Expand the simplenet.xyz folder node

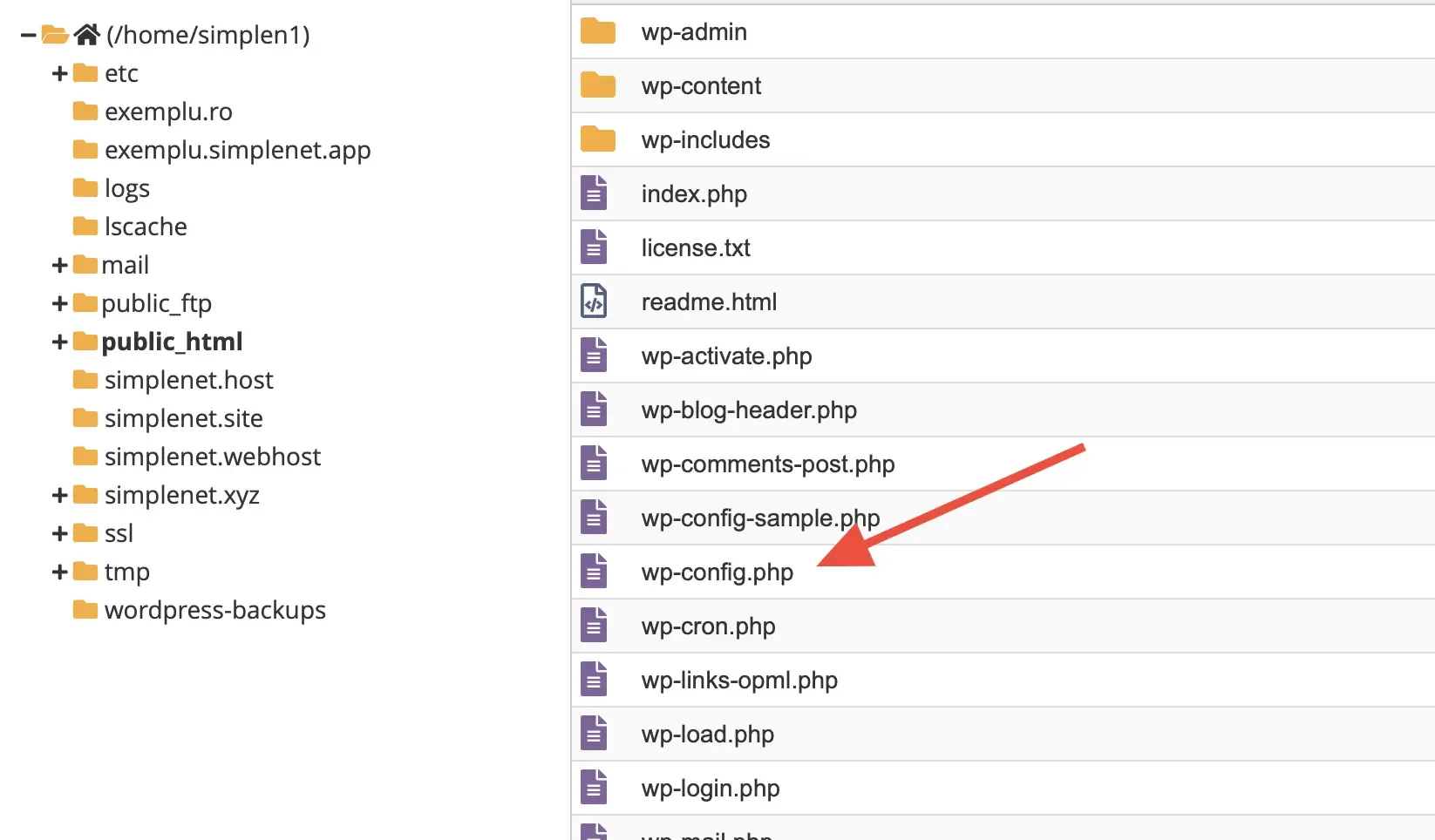[59, 495]
